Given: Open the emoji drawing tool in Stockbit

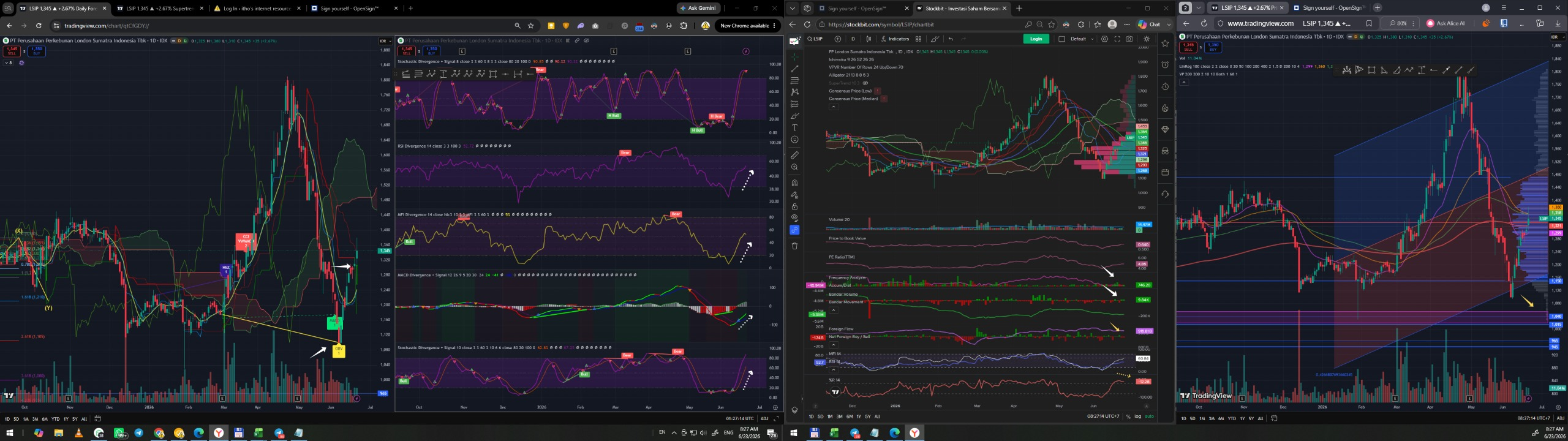Looking at the screenshot, I should [x=794, y=139].
